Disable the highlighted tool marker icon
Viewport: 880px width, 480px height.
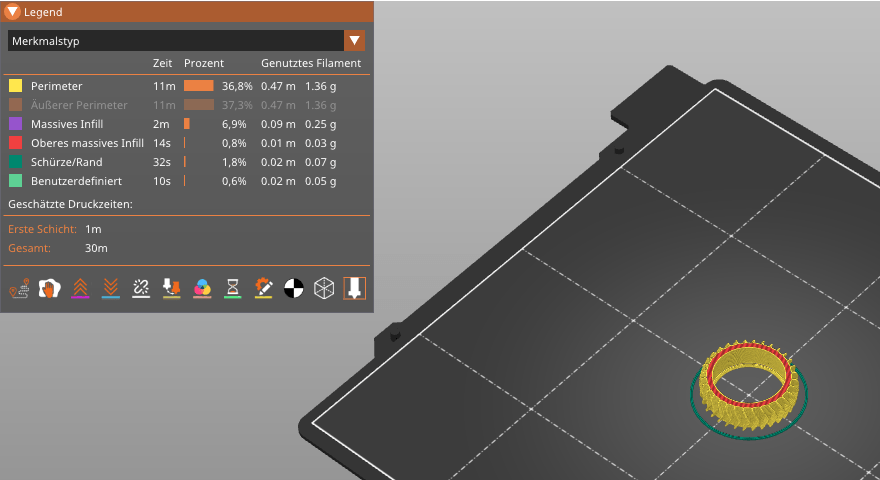click(x=355, y=288)
